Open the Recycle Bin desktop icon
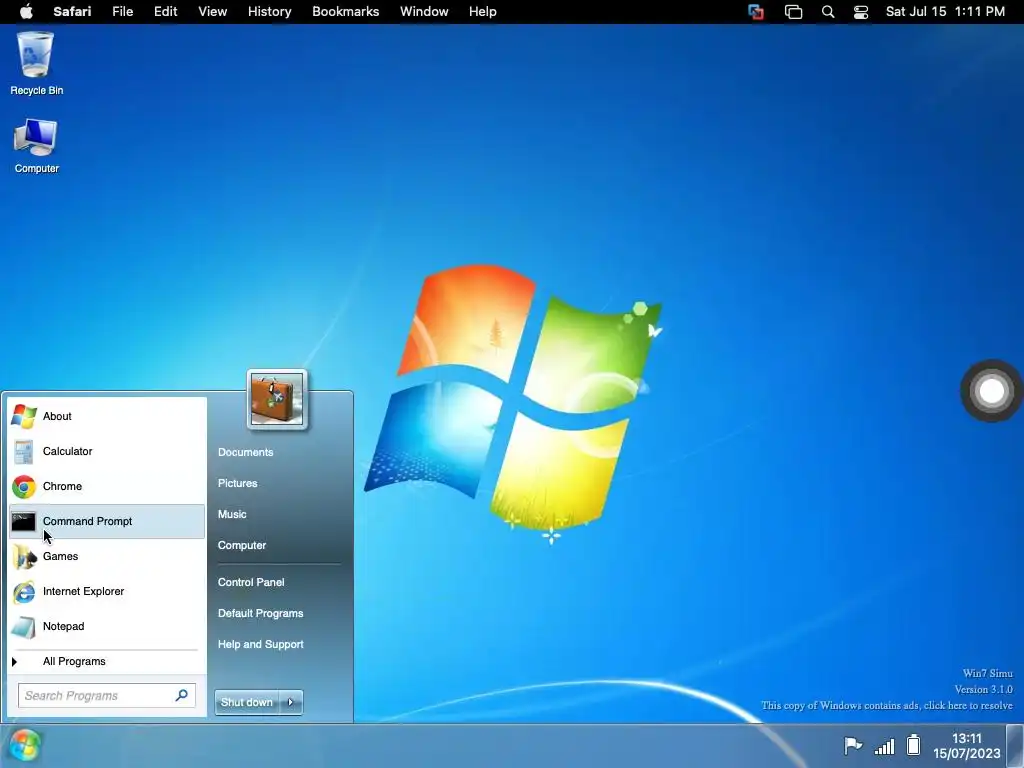This screenshot has width=1024, height=768. click(36, 63)
